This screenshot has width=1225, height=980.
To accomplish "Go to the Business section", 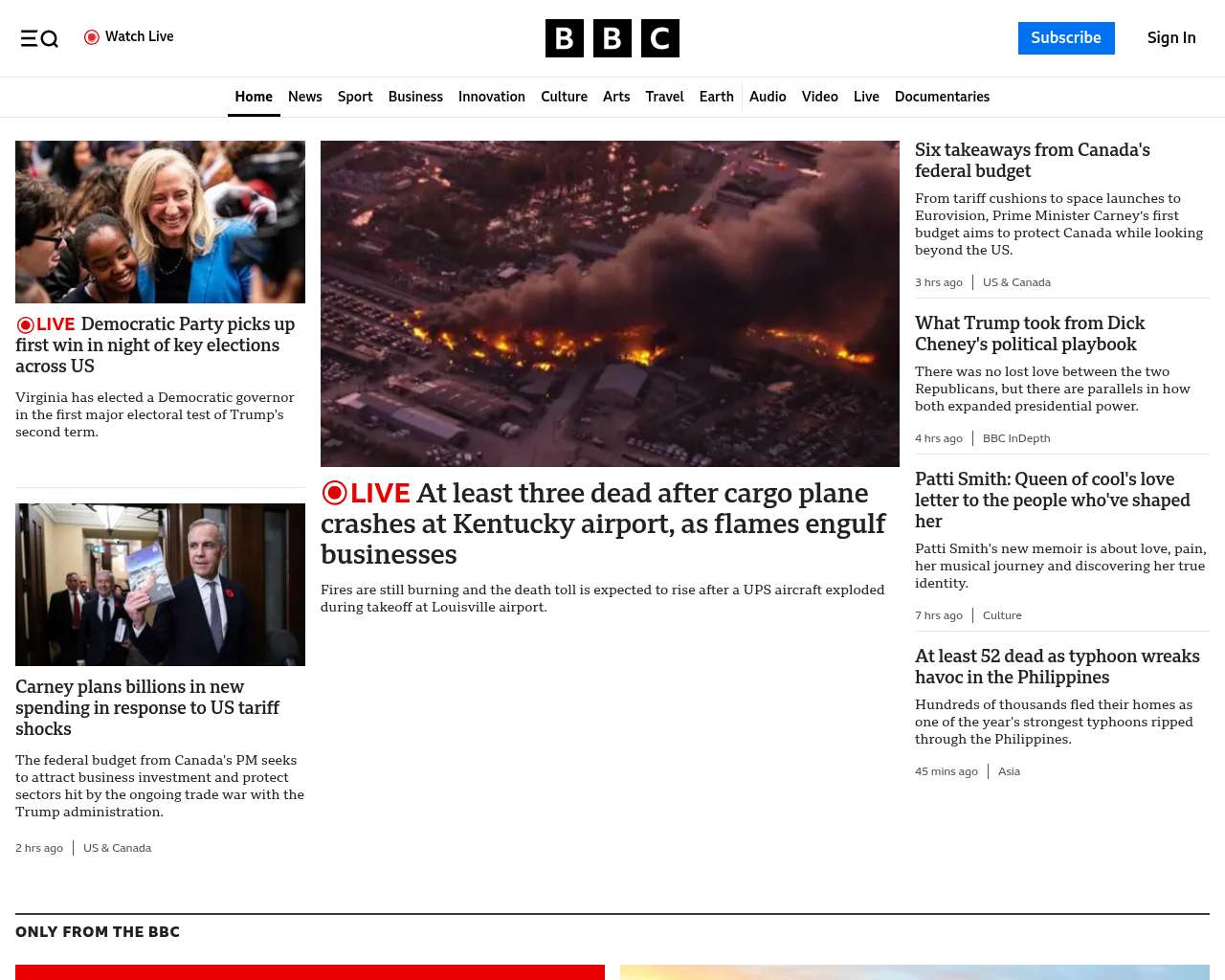I will (415, 97).
